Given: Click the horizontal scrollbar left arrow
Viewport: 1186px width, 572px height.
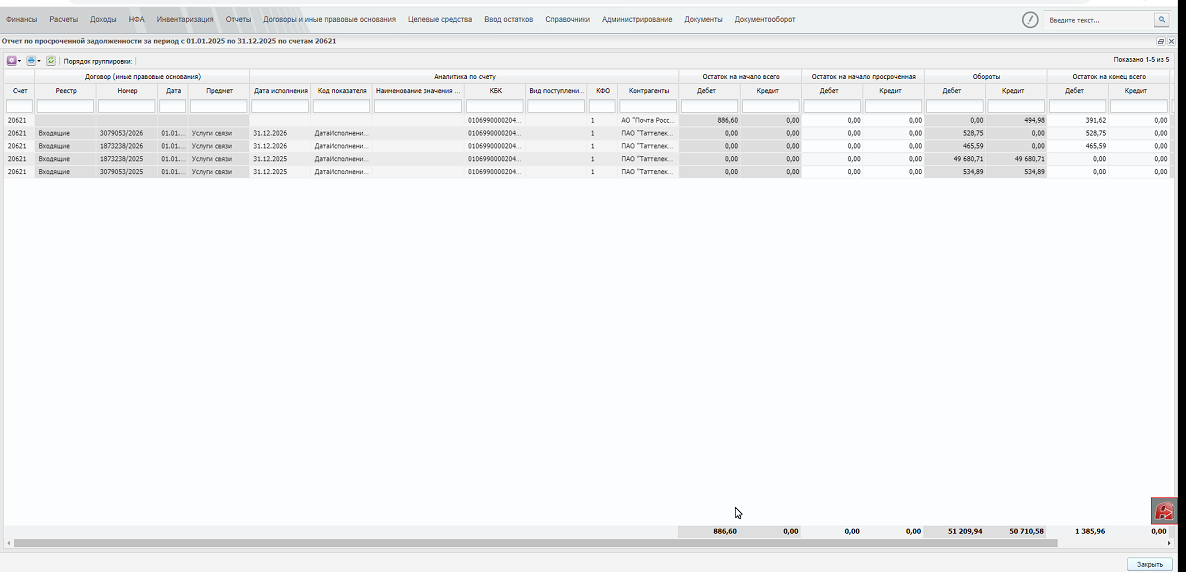Looking at the screenshot, I should [8, 543].
